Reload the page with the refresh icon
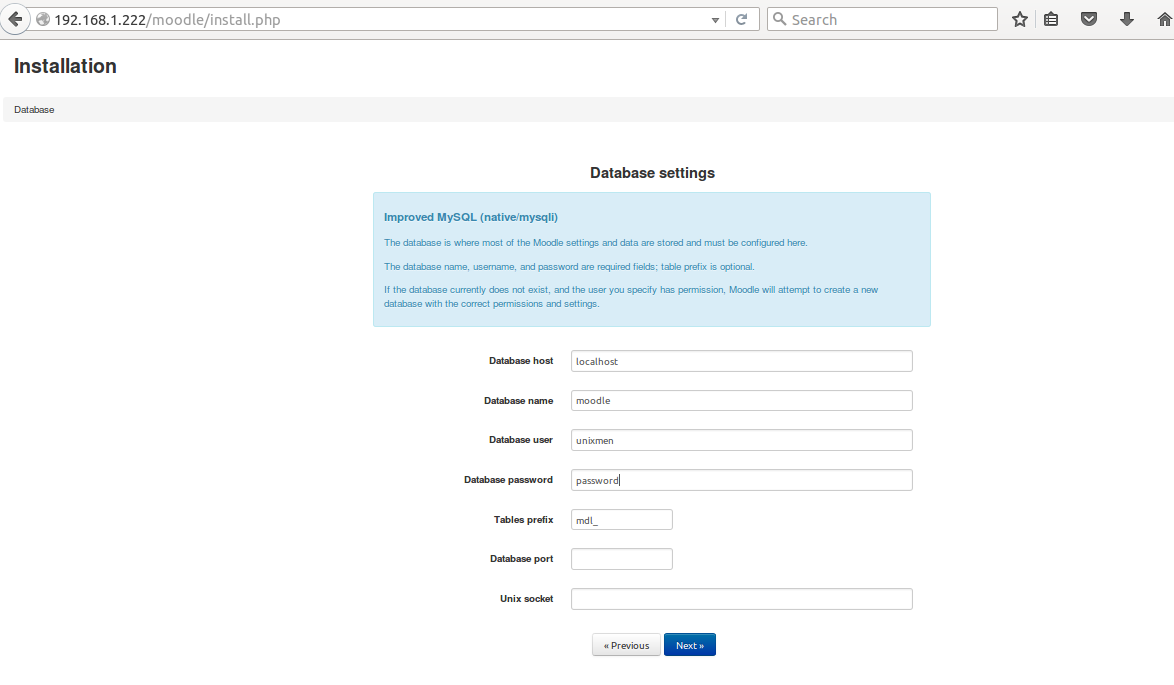 pos(741,19)
